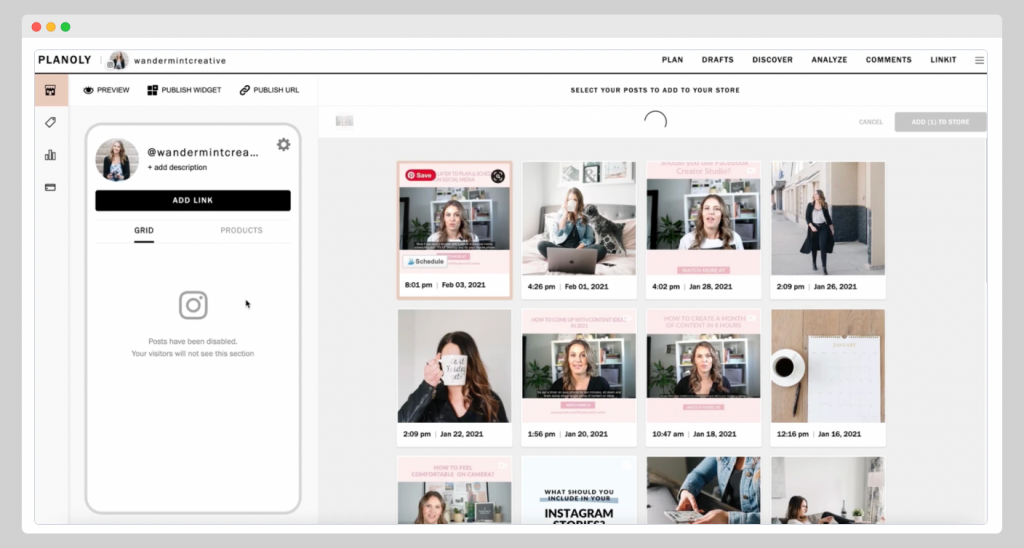
Task: Open the DISCOVER menu
Action: 772,59
